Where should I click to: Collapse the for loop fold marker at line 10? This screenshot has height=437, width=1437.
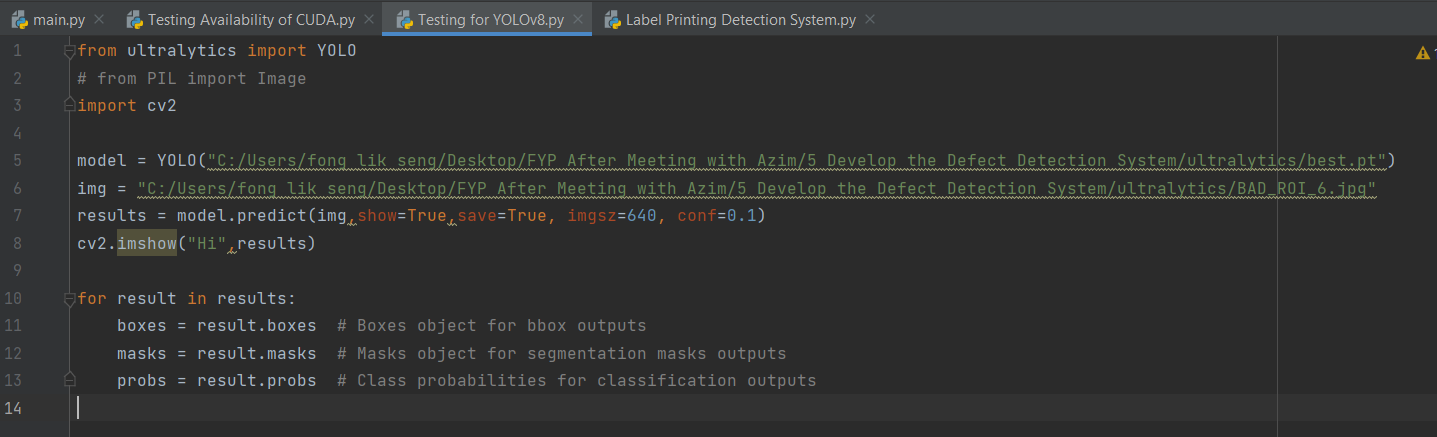pyautogui.click(x=69, y=298)
